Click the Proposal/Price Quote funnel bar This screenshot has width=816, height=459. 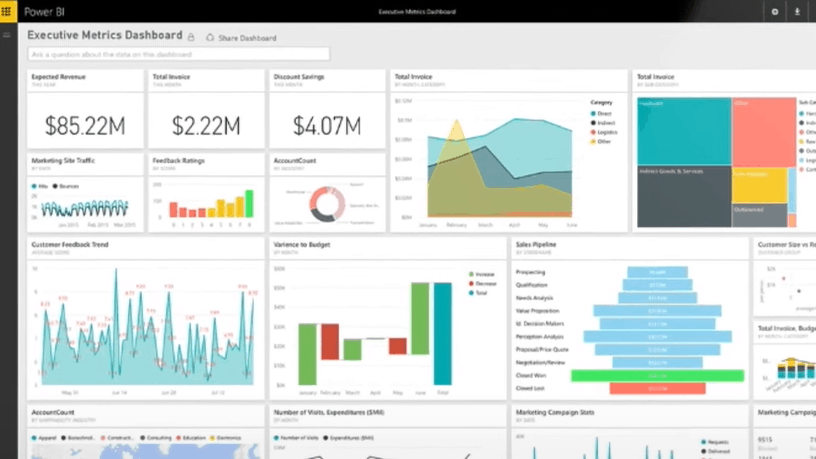pos(657,350)
